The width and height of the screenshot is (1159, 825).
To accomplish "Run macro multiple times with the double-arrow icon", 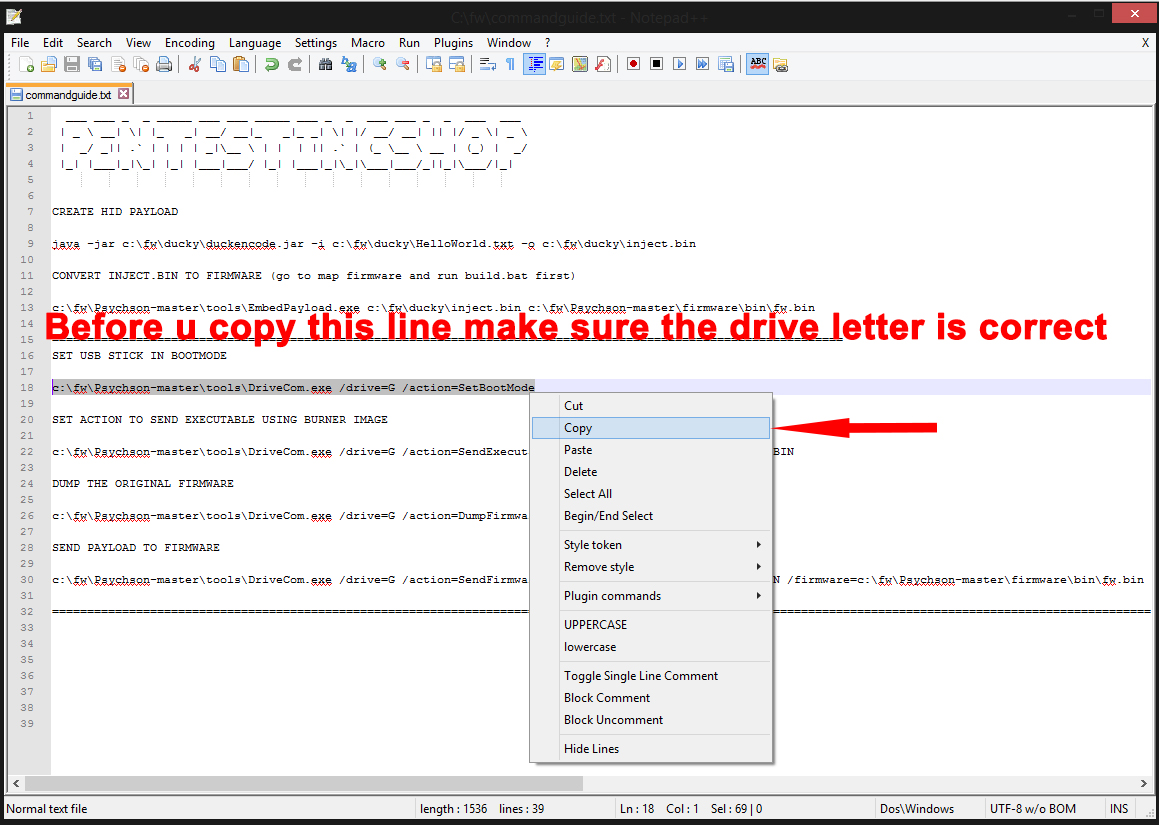I will coord(702,64).
